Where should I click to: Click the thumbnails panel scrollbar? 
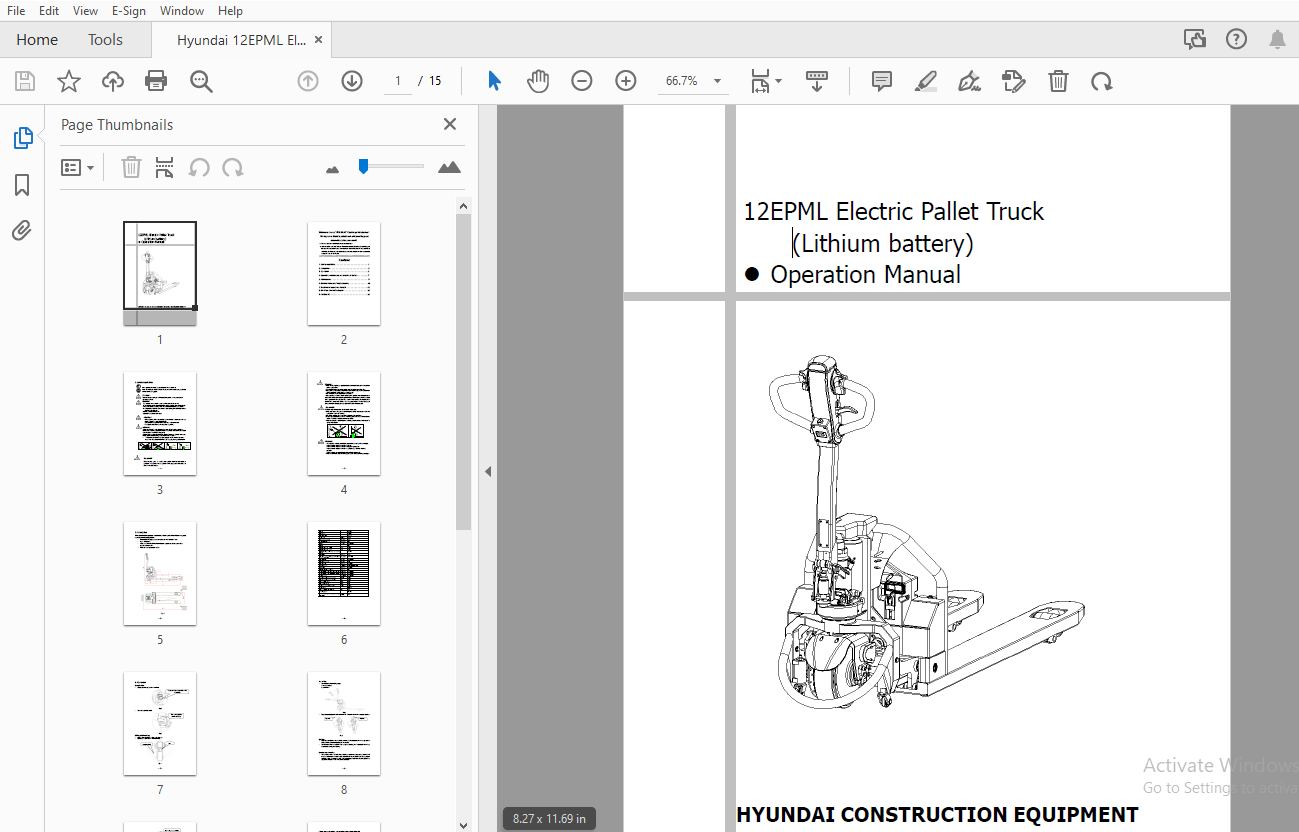click(463, 372)
